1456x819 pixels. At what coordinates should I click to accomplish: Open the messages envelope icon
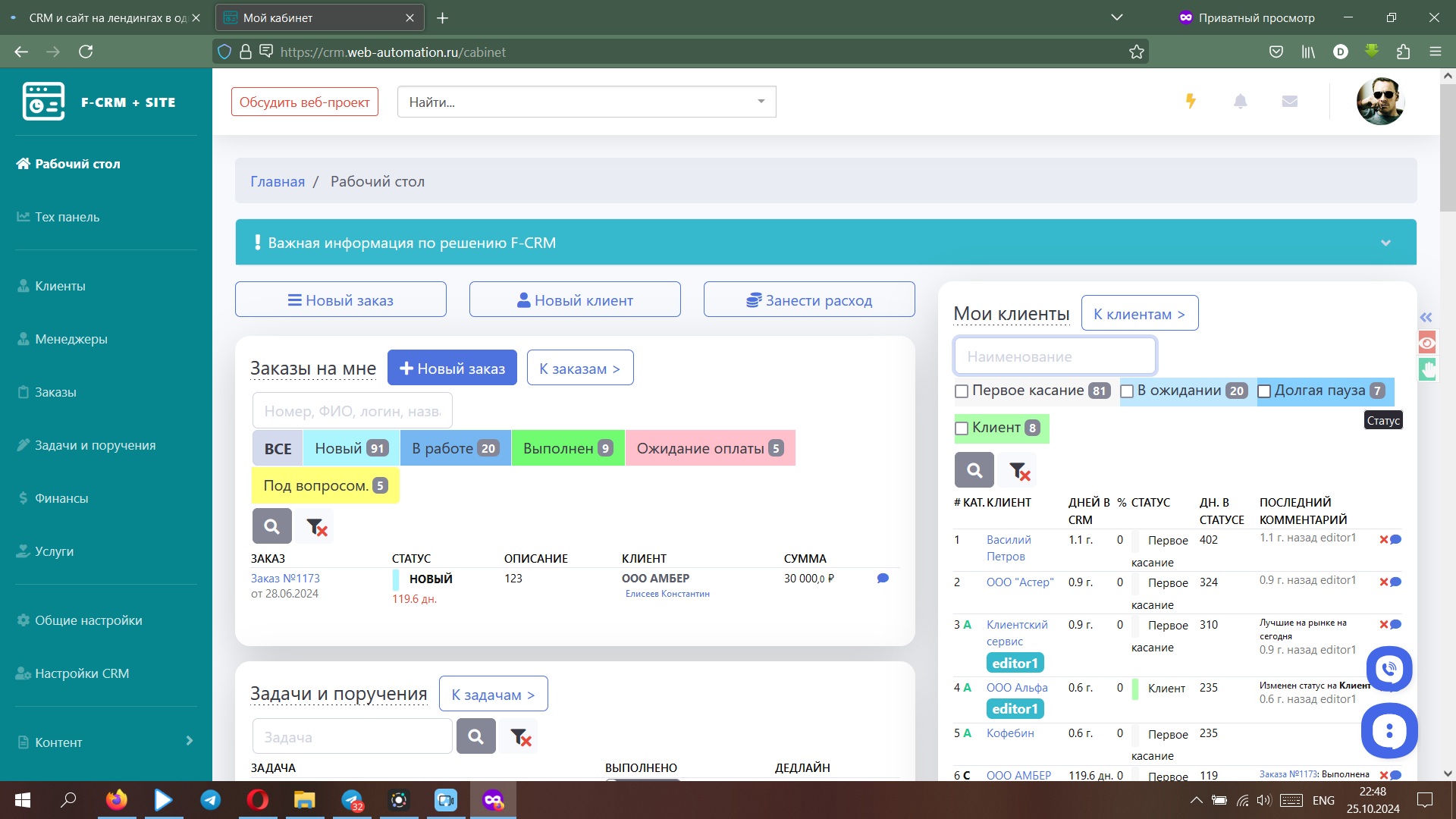(x=1289, y=101)
